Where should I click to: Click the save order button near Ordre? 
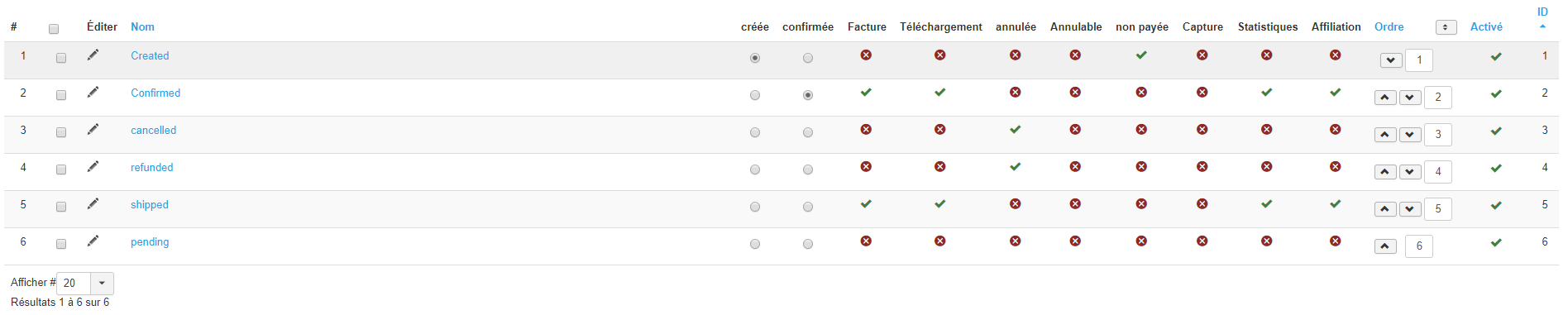pyautogui.click(x=1446, y=27)
